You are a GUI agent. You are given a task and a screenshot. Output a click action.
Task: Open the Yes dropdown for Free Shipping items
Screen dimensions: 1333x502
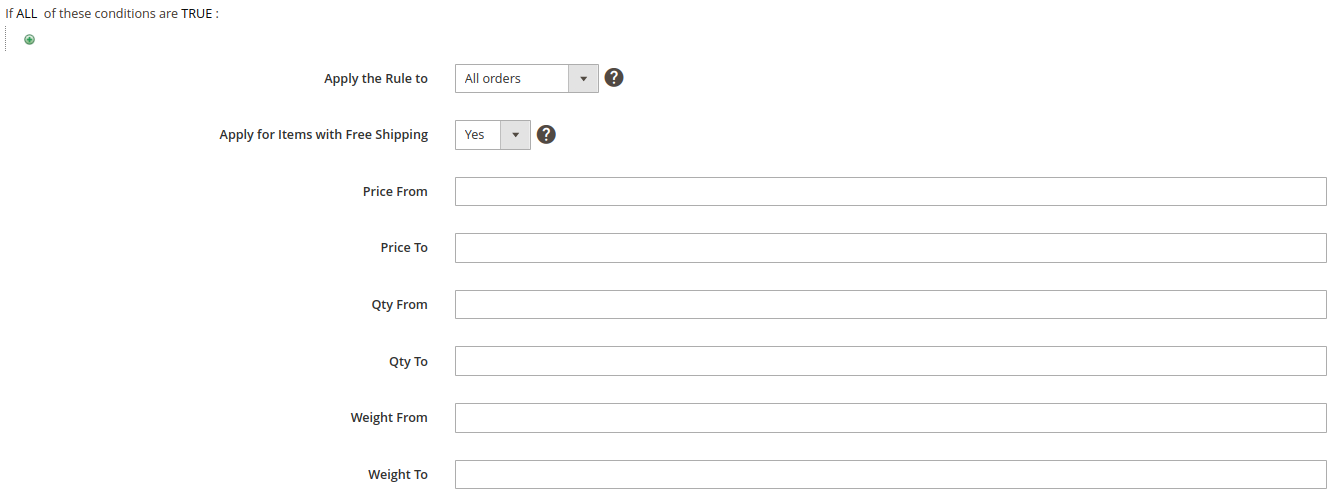tap(493, 134)
